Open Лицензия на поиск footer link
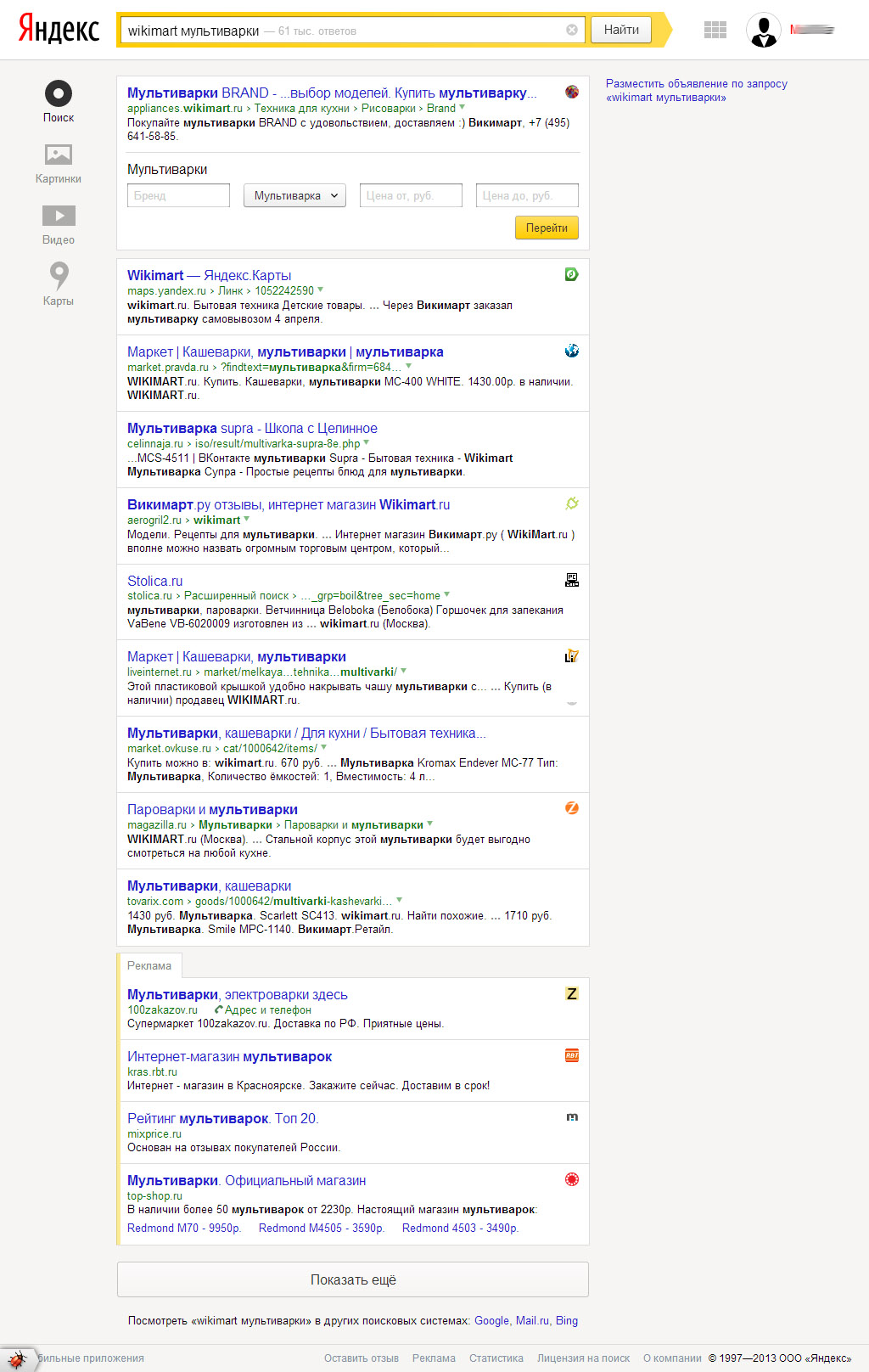This screenshot has height=1372, width=869. [x=584, y=1358]
